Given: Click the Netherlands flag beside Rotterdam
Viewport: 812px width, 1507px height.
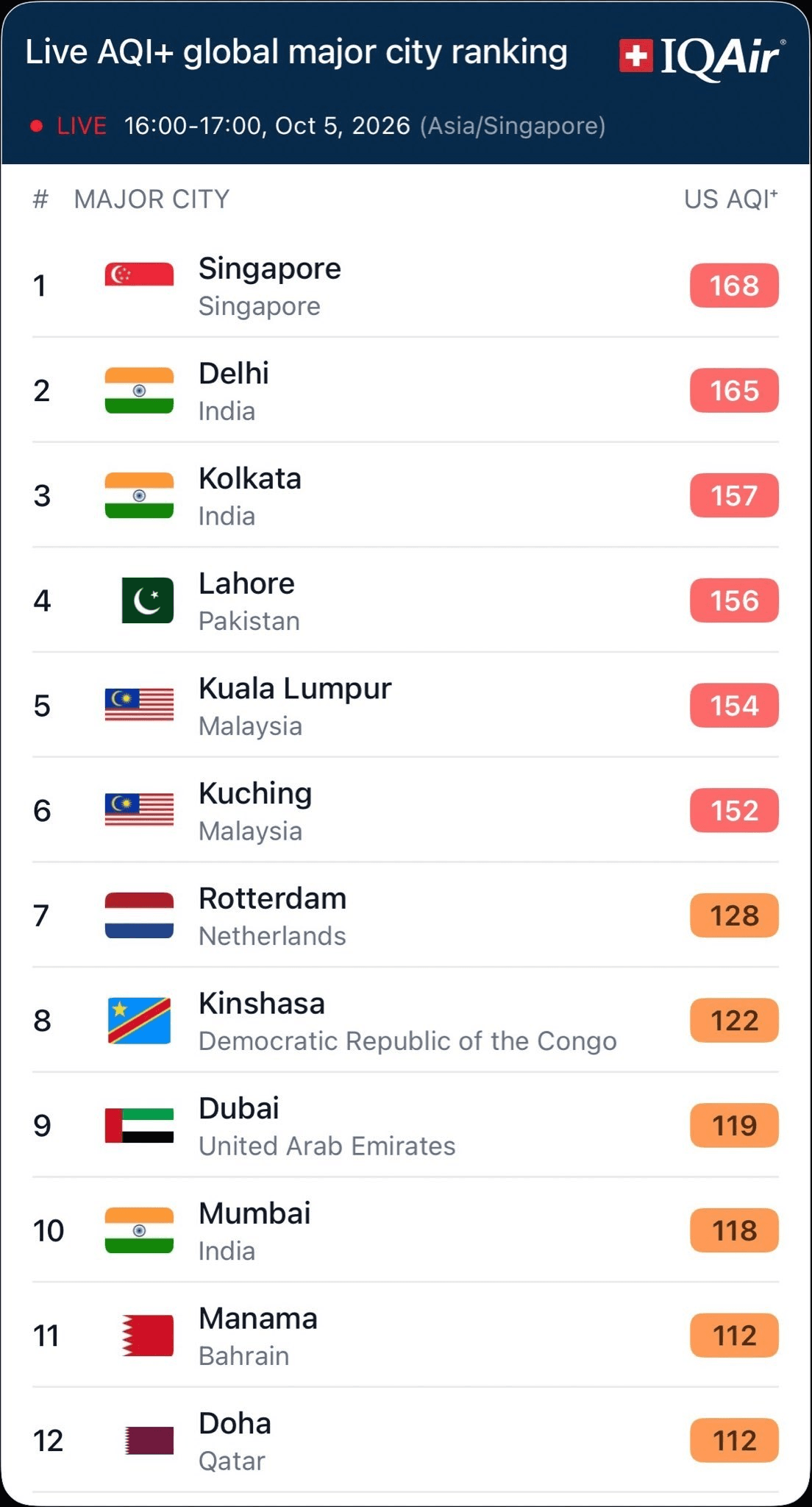Looking at the screenshot, I should [x=139, y=915].
